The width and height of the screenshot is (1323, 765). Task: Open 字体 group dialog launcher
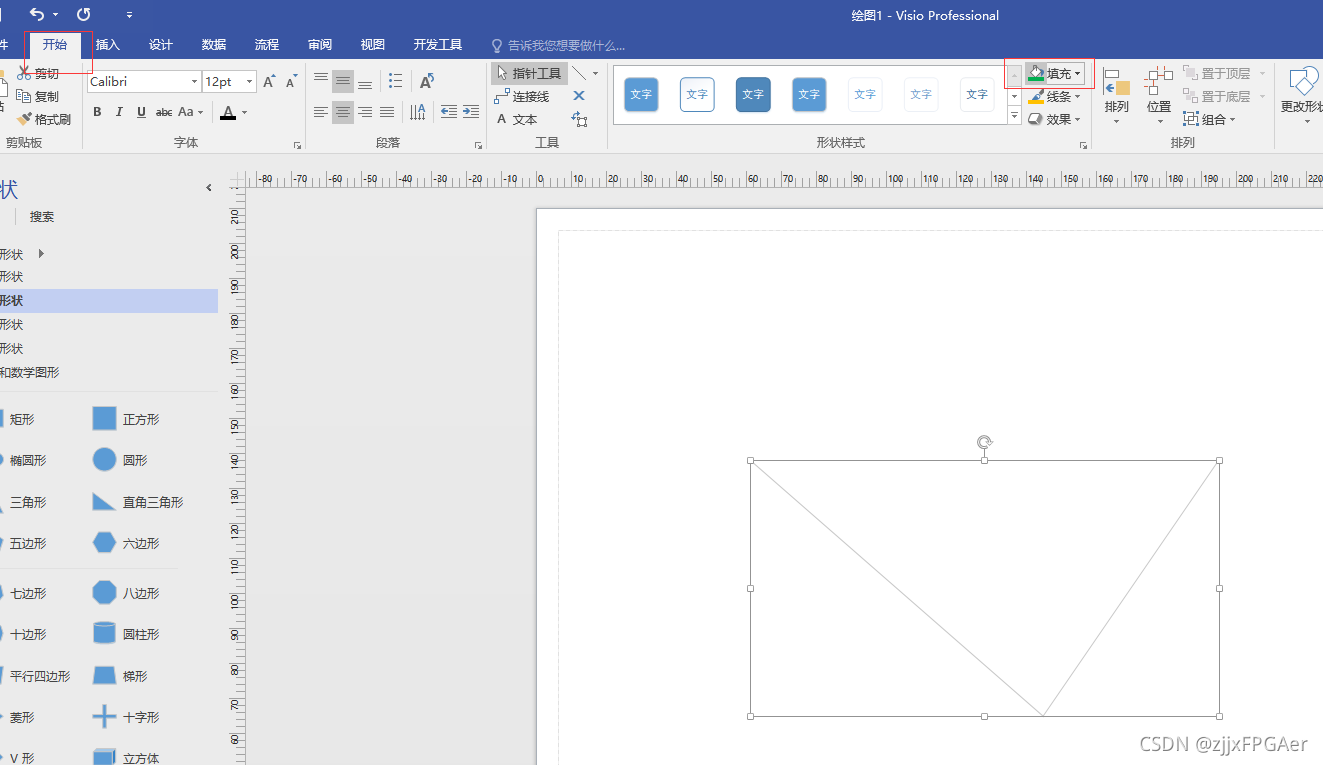tap(297, 146)
